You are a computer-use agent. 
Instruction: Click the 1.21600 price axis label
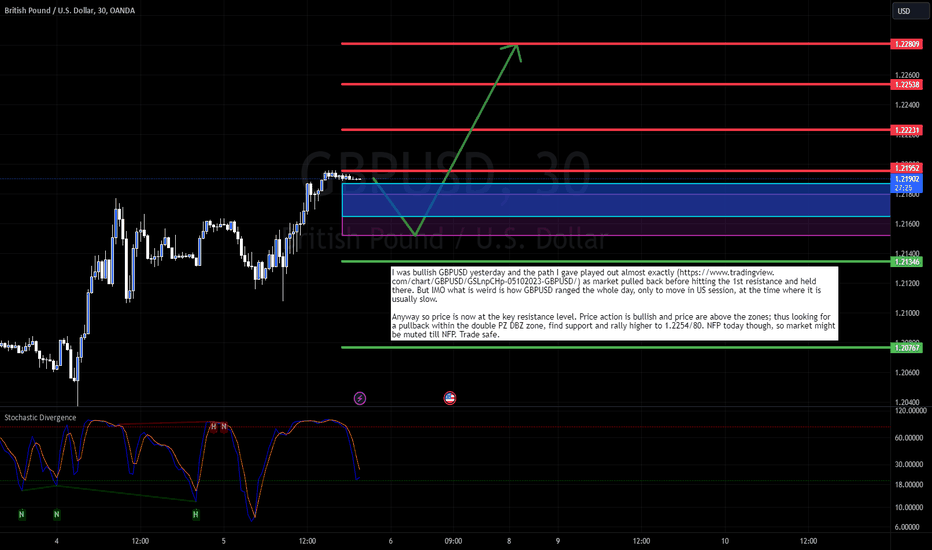[907, 224]
